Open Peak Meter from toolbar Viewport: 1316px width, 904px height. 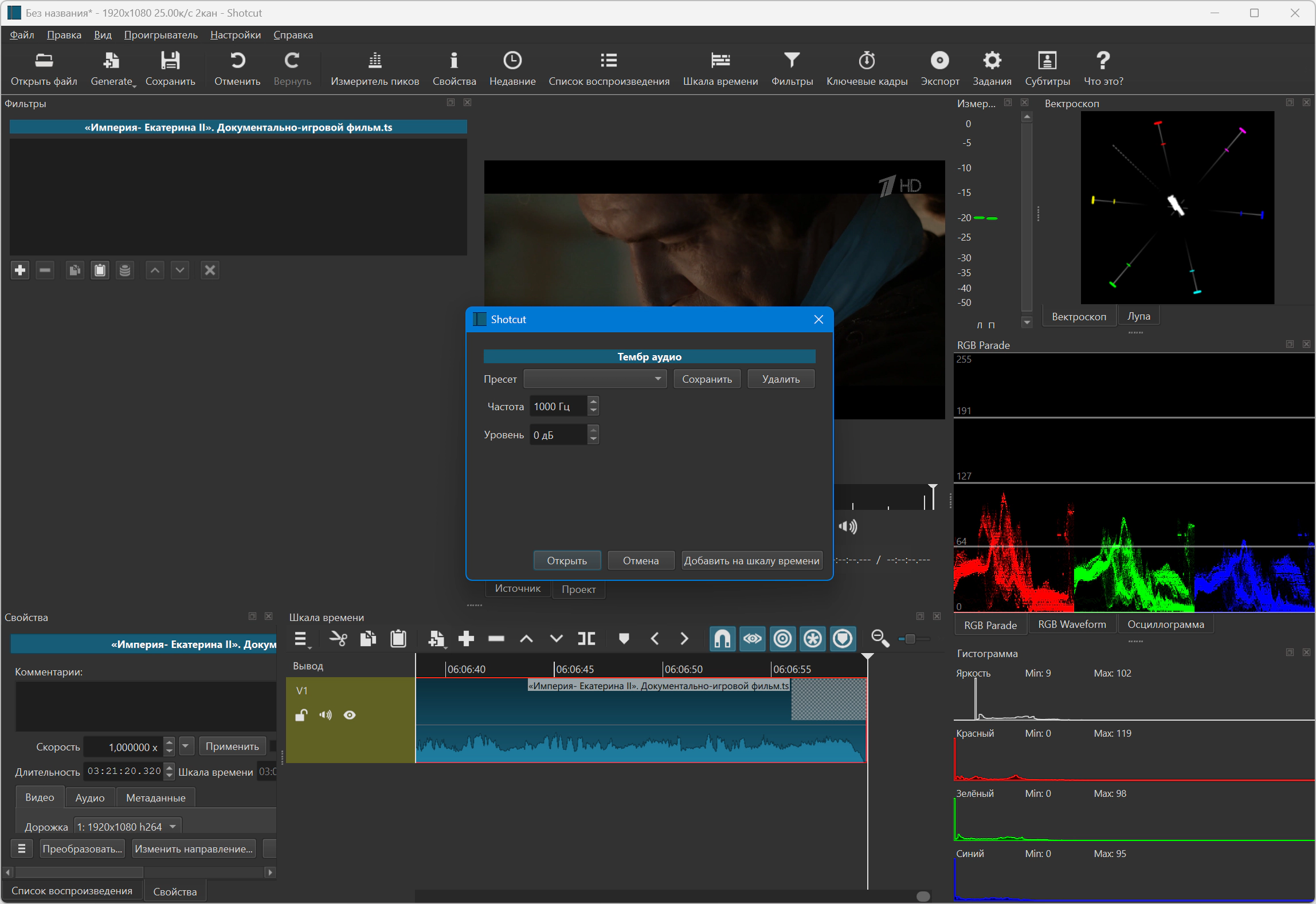pyautogui.click(x=374, y=68)
